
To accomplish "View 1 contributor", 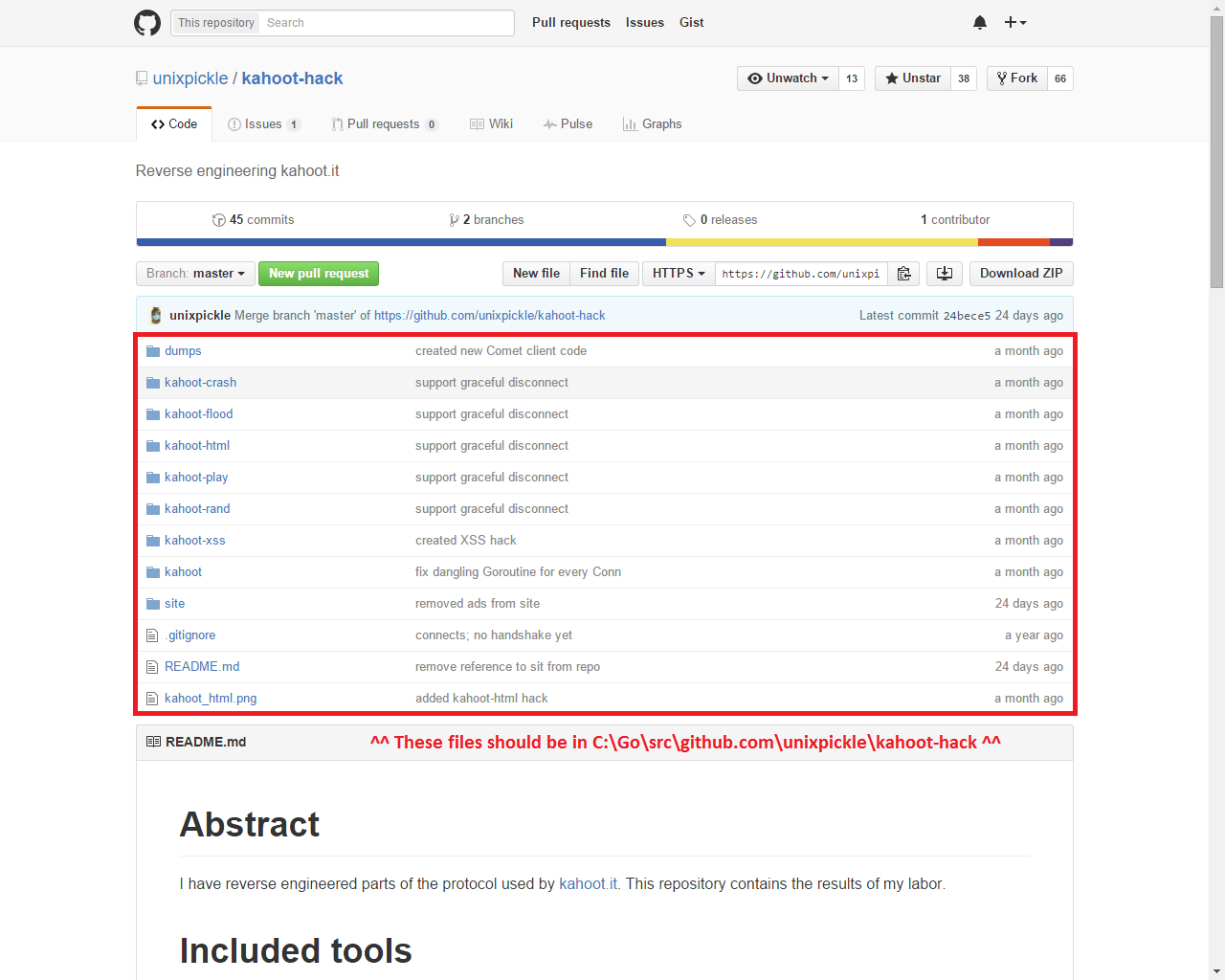I will click(x=955, y=220).
